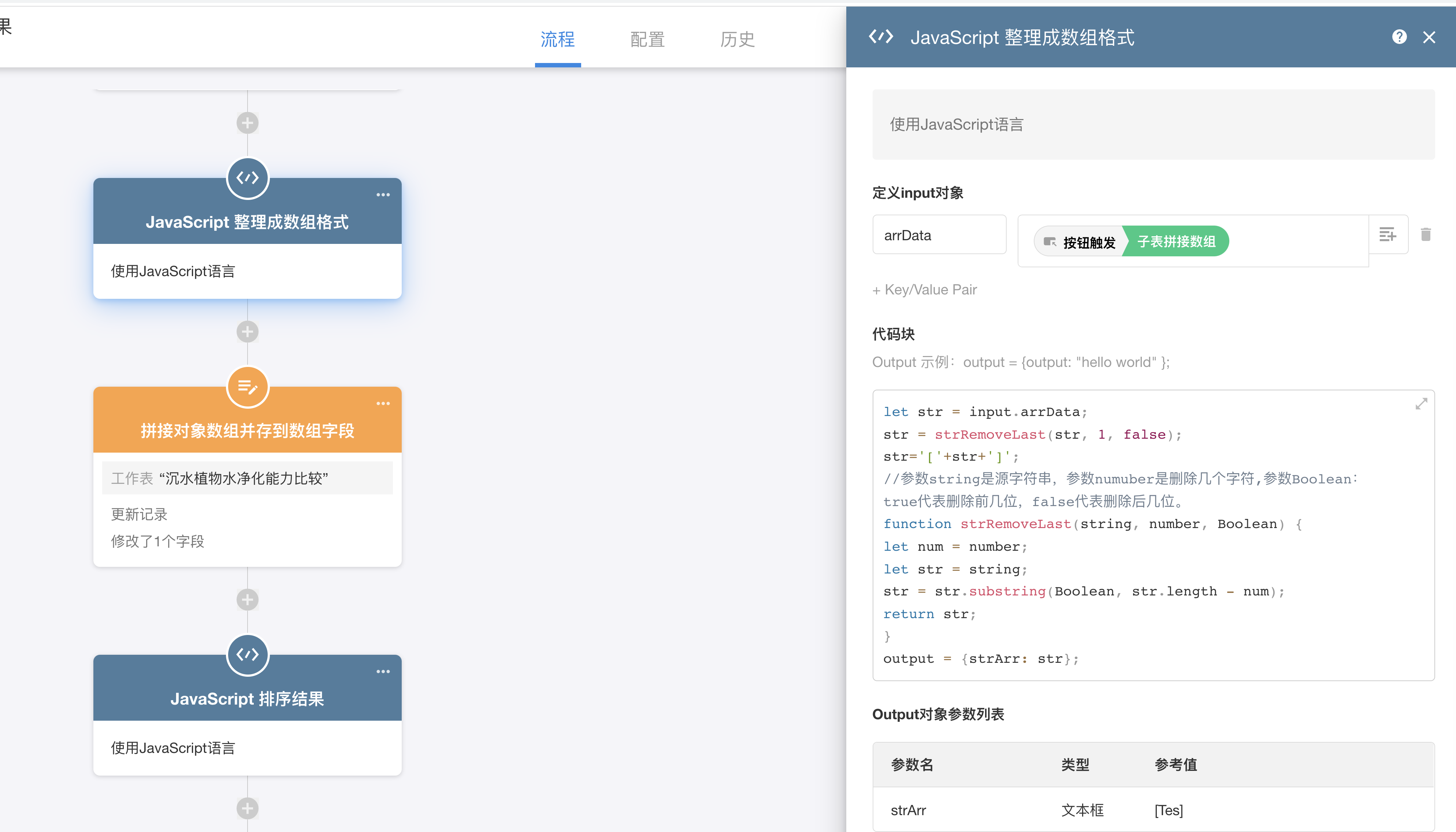
Task: Delete the arrData key/value pair
Action: pyautogui.click(x=1426, y=234)
